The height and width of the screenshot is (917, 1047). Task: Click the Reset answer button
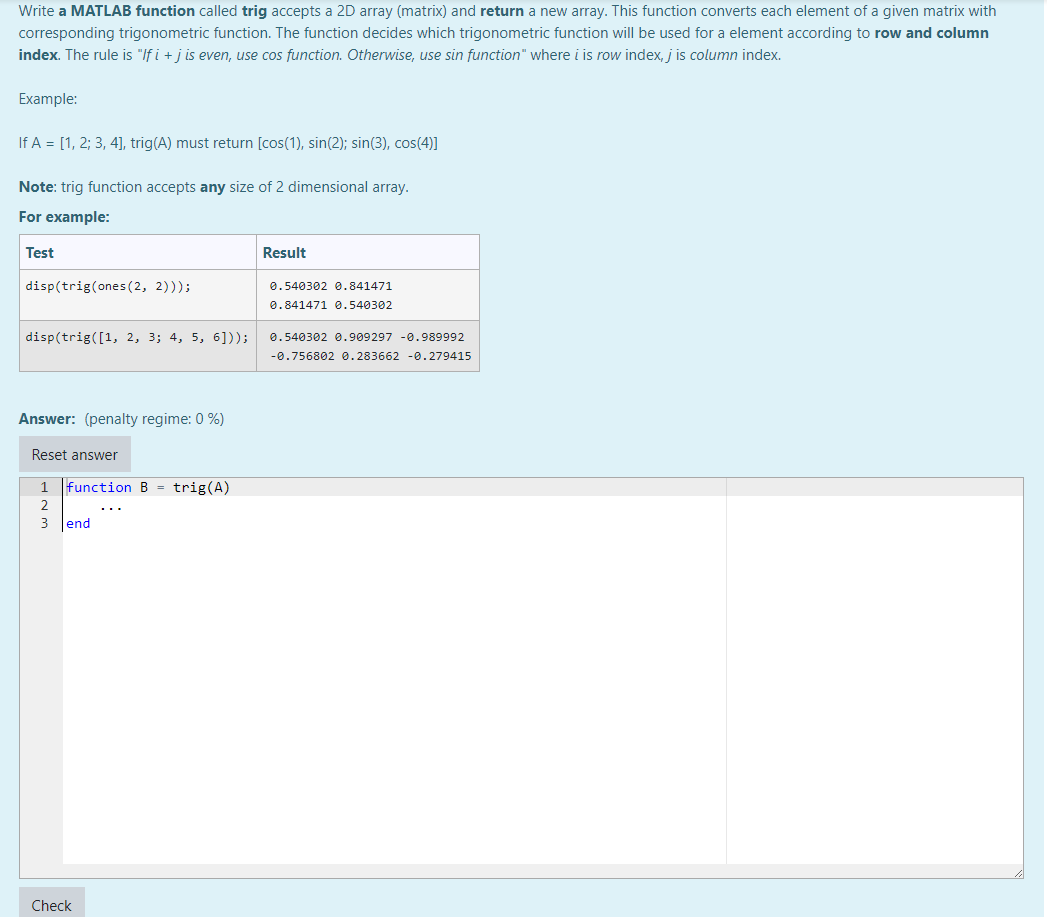click(75, 454)
